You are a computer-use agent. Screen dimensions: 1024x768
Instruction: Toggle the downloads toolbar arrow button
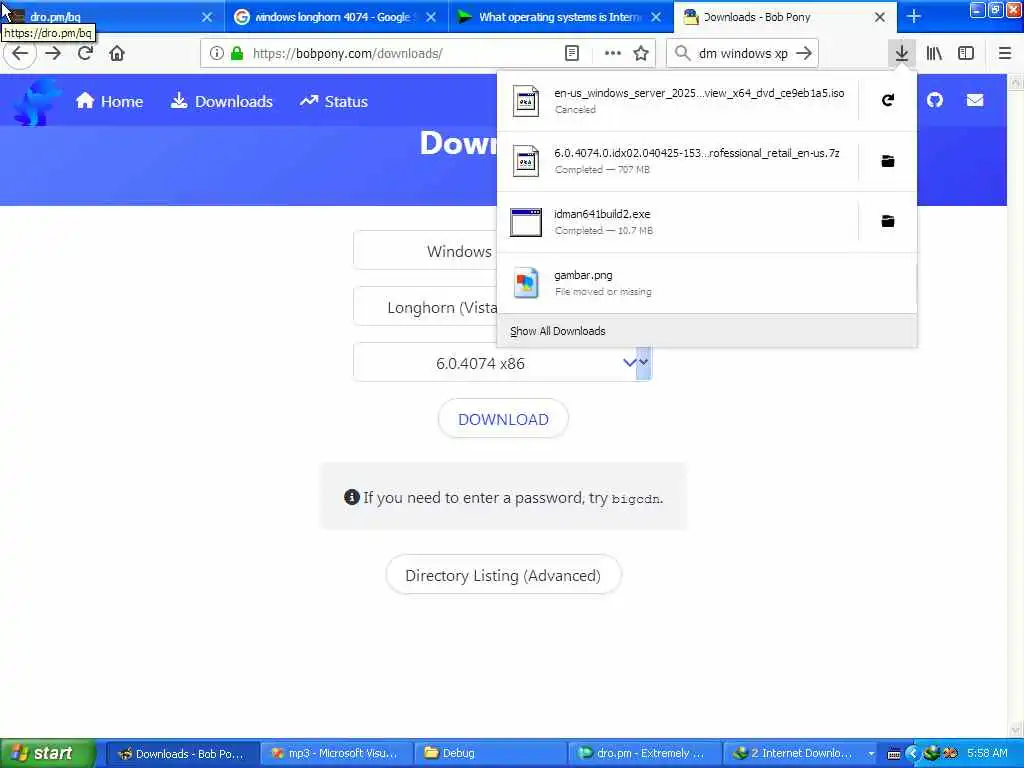point(902,54)
